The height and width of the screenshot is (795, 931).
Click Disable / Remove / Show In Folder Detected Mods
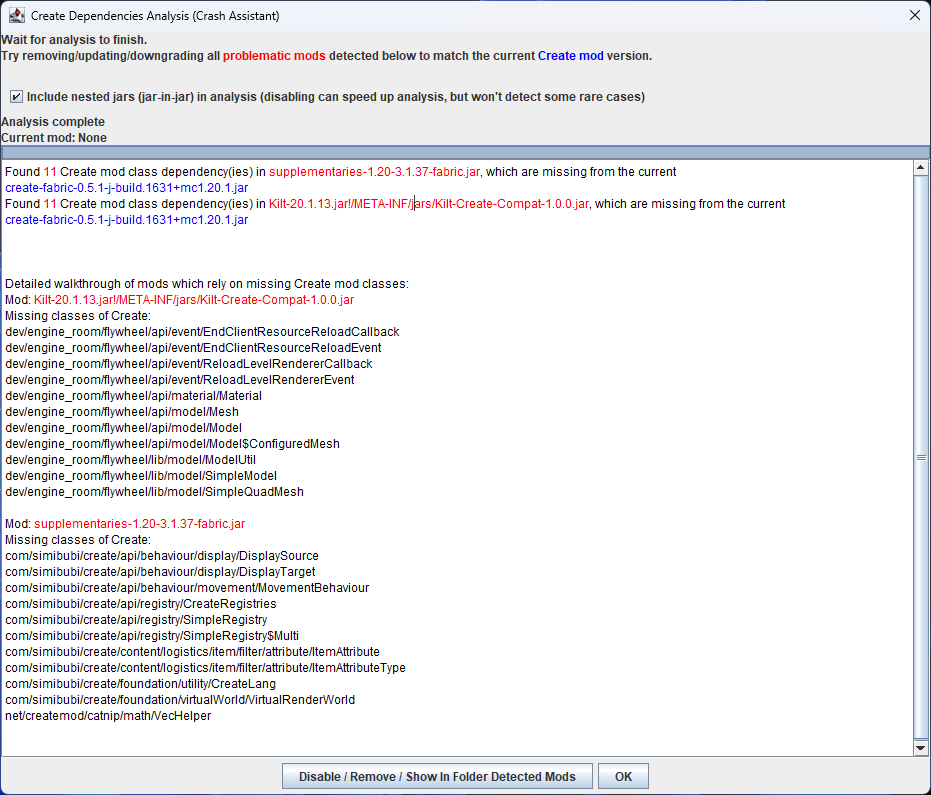click(x=437, y=777)
